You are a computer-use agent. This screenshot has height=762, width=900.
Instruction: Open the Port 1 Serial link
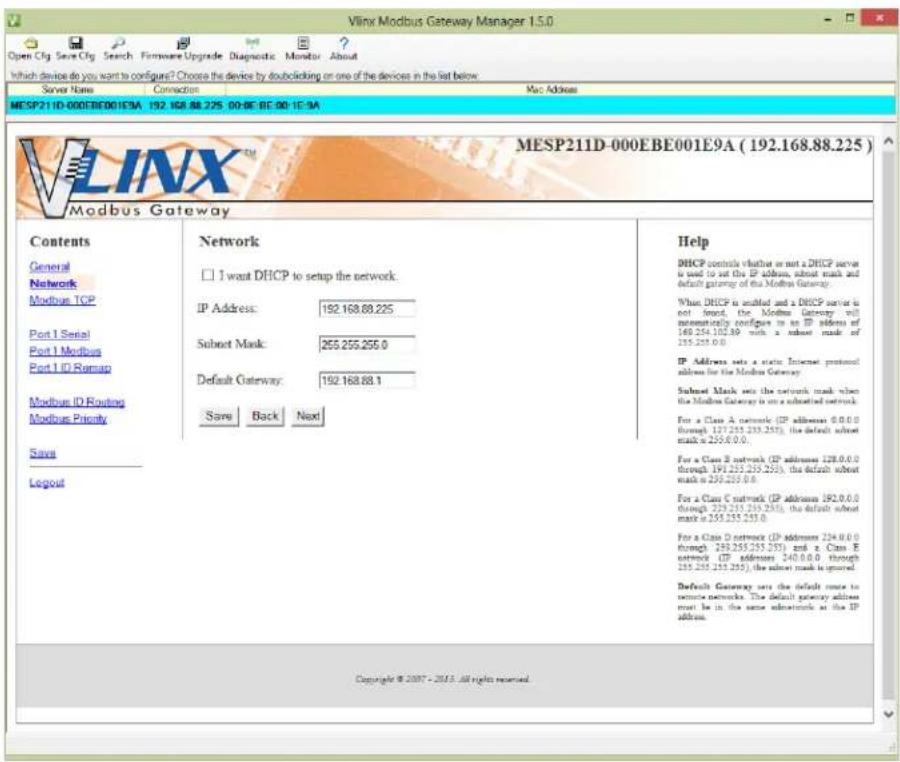[59, 334]
